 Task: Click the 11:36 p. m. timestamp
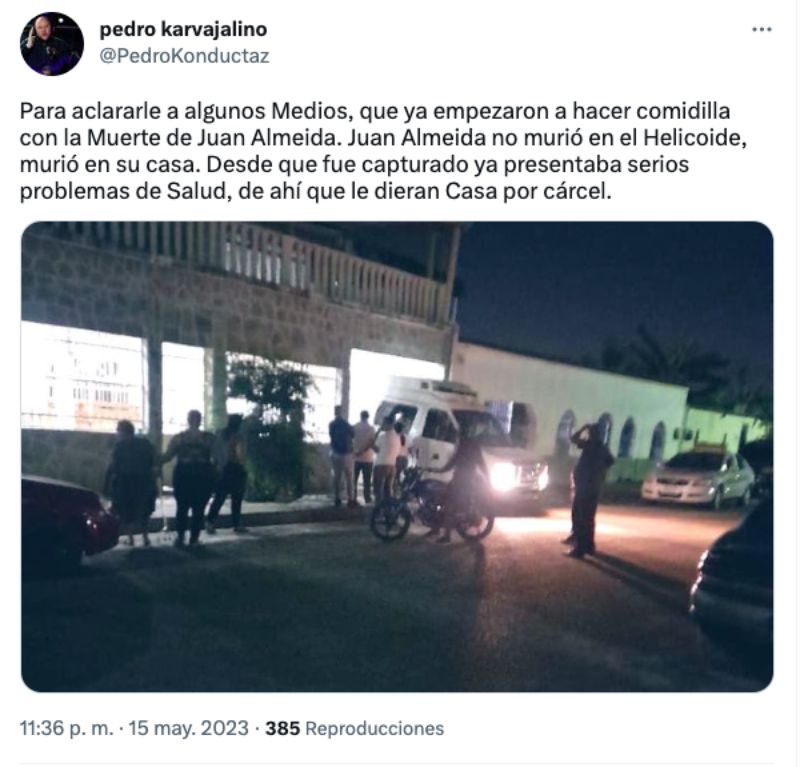click(66, 728)
